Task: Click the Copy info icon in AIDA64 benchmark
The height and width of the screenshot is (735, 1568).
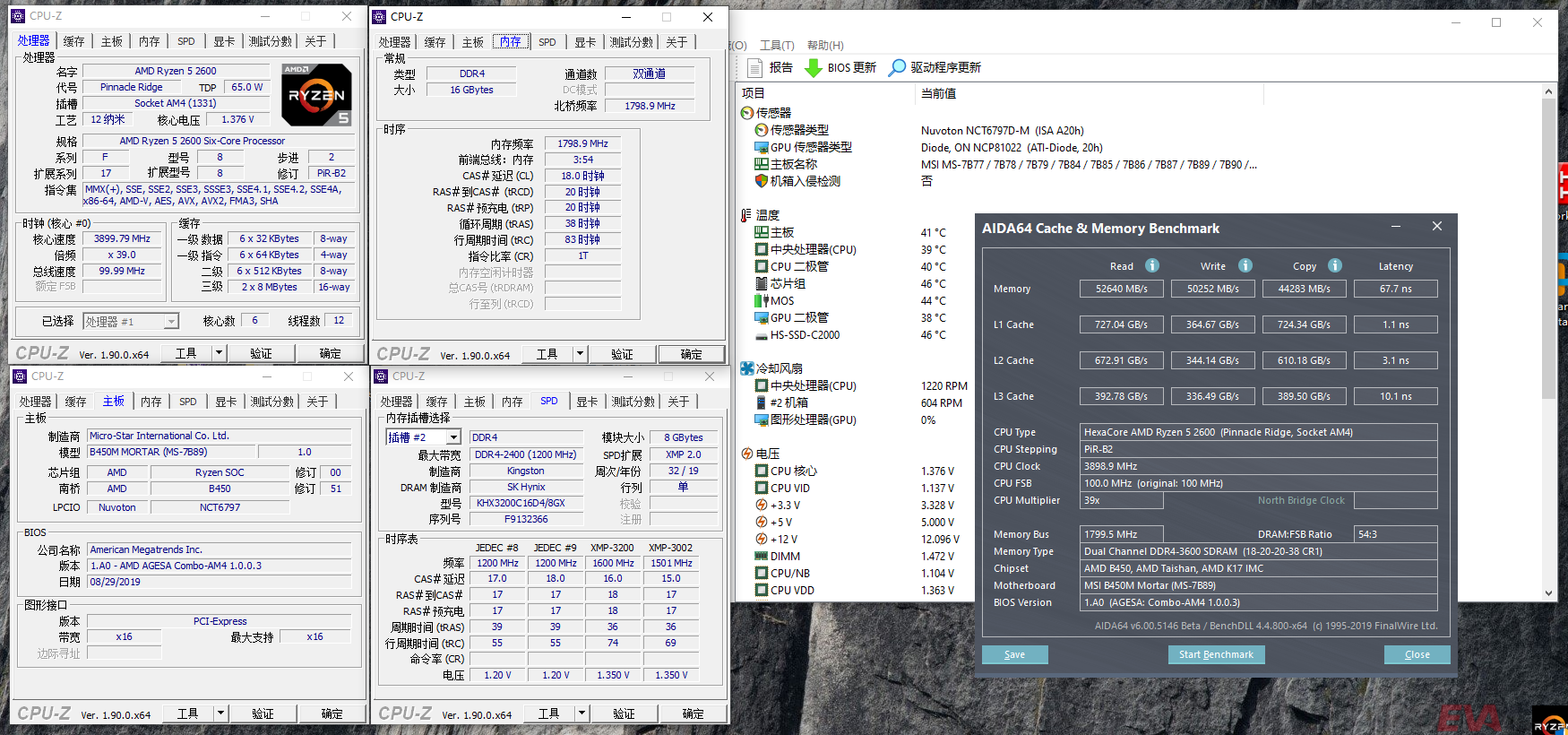Action: click(x=1335, y=265)
